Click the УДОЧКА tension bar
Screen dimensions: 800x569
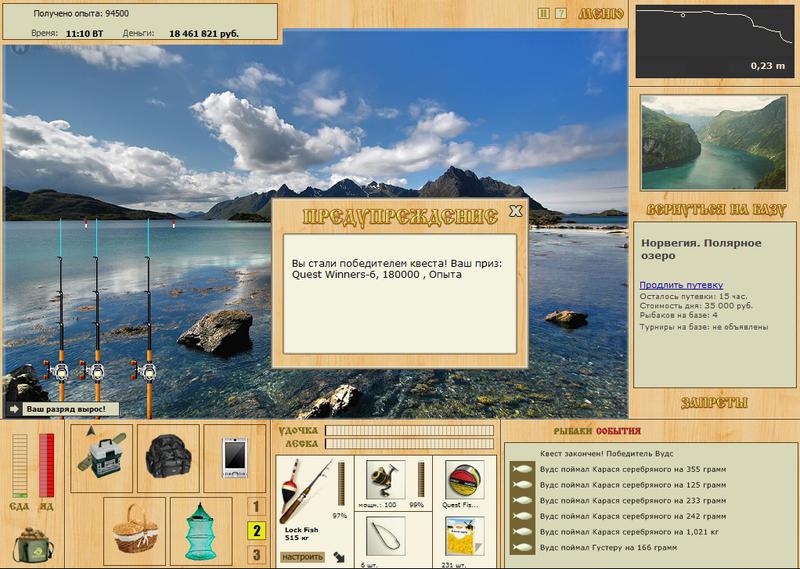point(409,430)
